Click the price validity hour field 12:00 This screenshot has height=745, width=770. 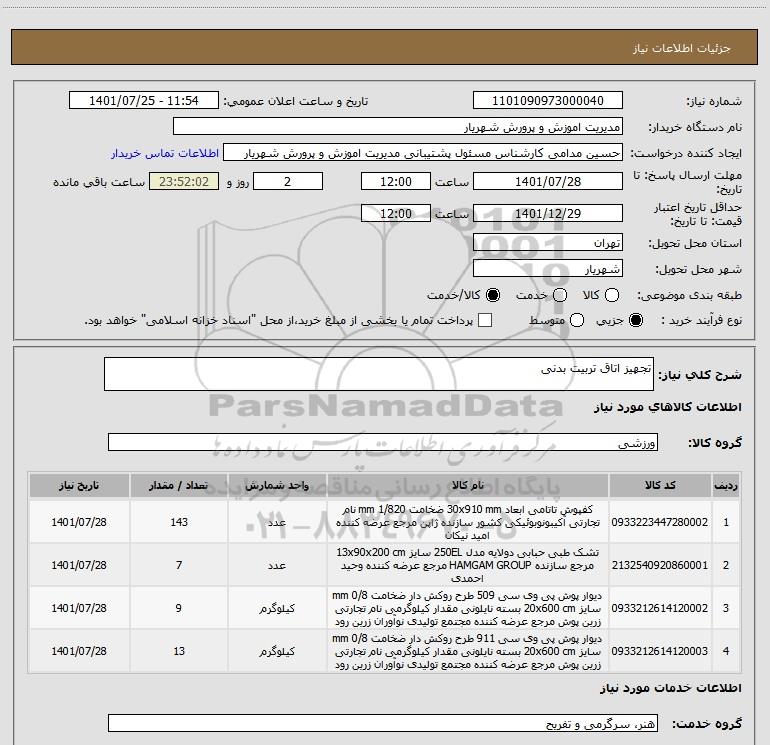click(x=396, y=213)
